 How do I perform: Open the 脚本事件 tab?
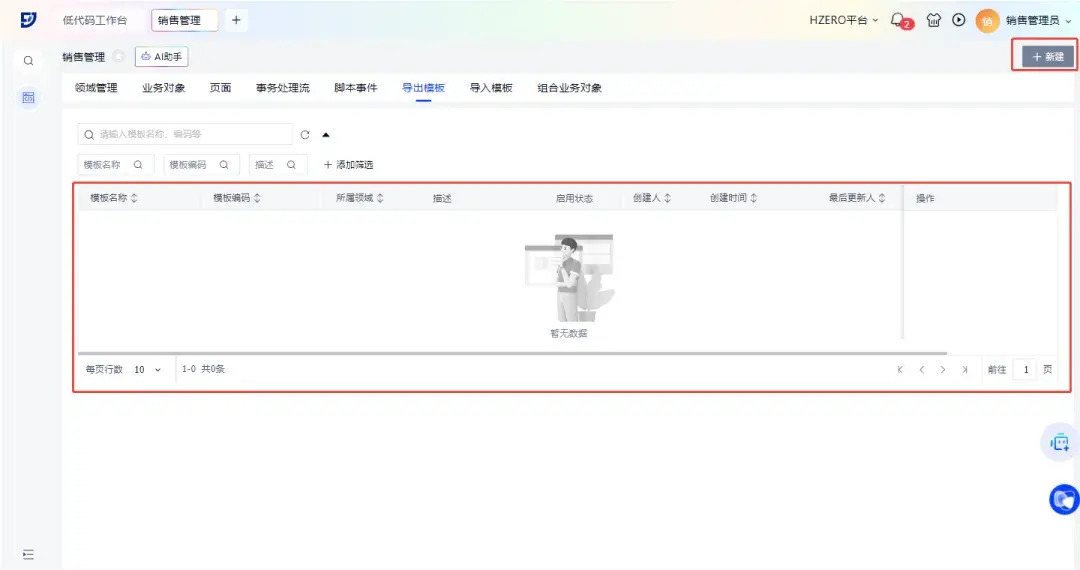pos(355,87)
